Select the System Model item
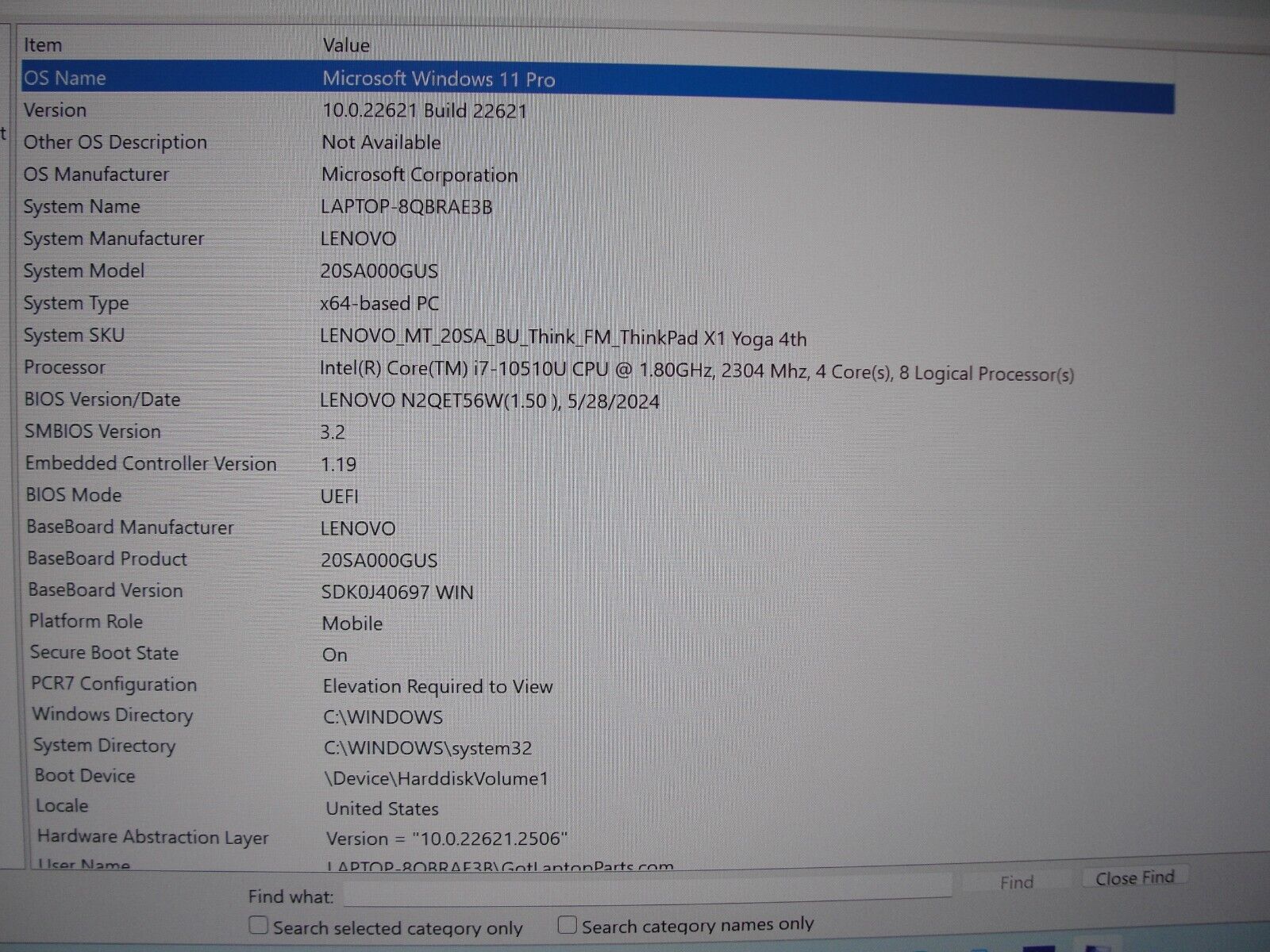Screen dimensions: 1270x952 point(84,271)
